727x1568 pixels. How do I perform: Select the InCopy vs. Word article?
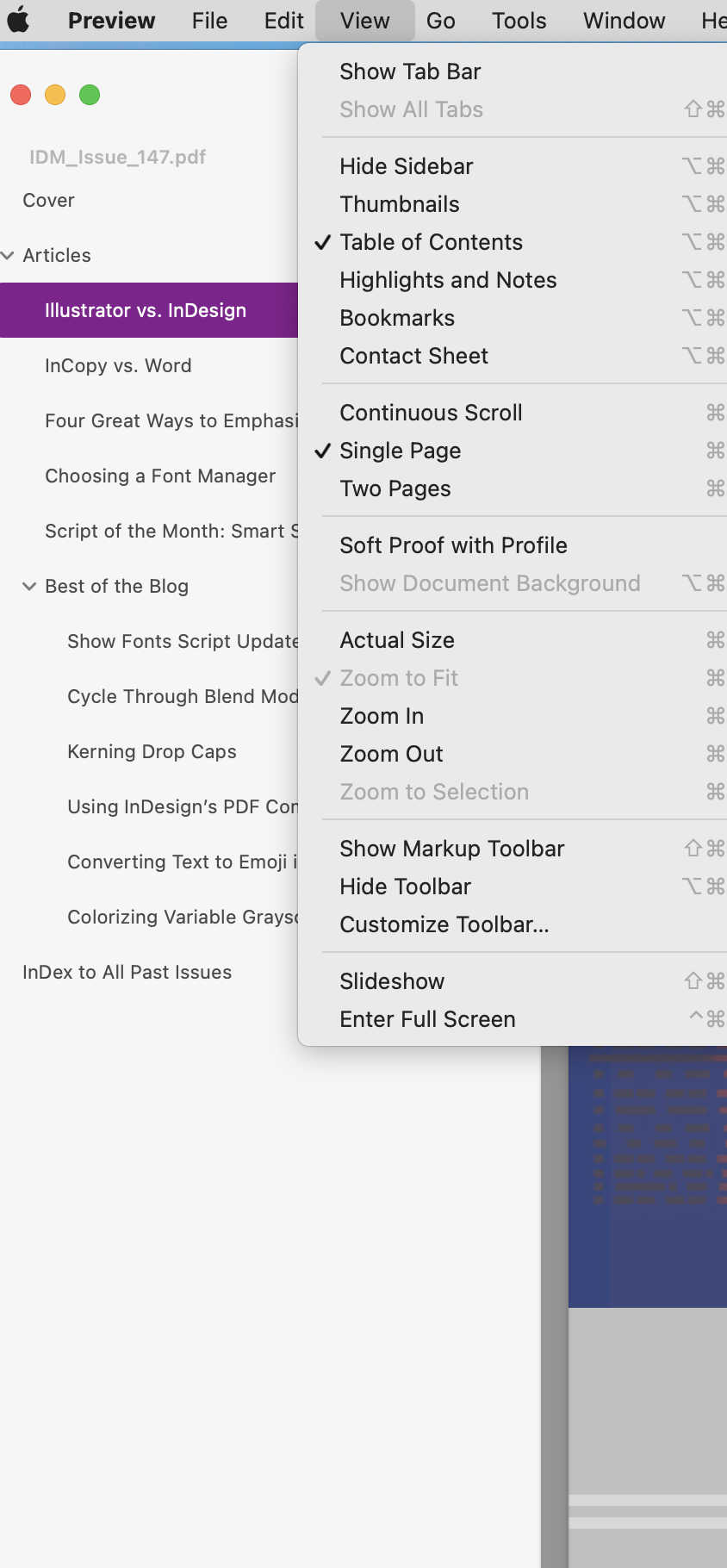pos(118,365)
